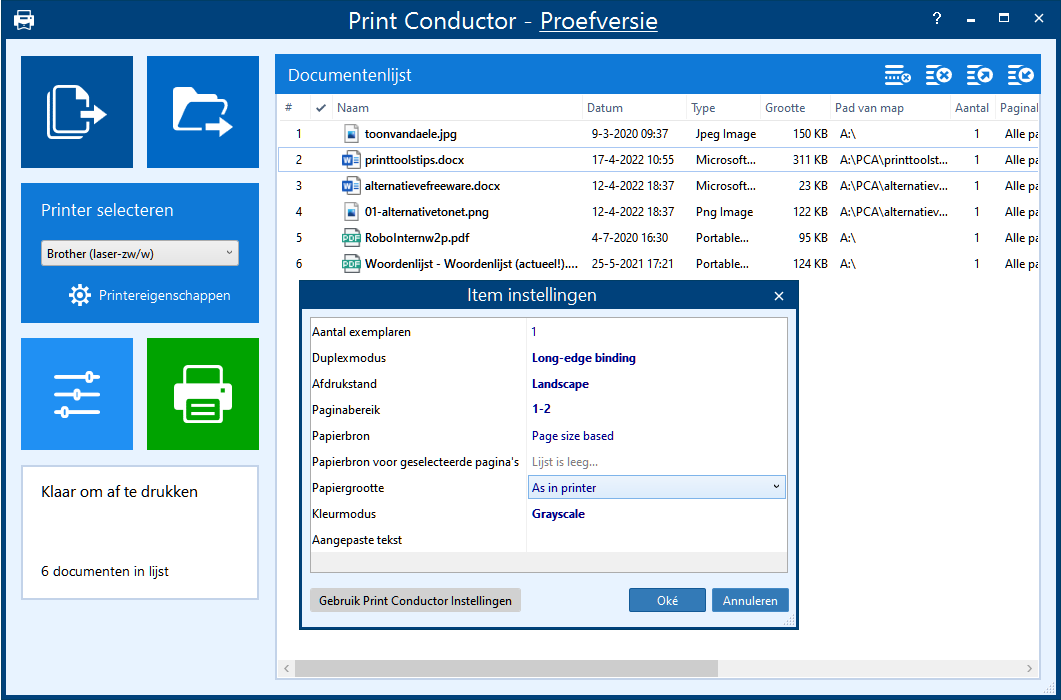Close the Item instellingen dialog
Screen dimensions: 1061x700
point(779,296)
